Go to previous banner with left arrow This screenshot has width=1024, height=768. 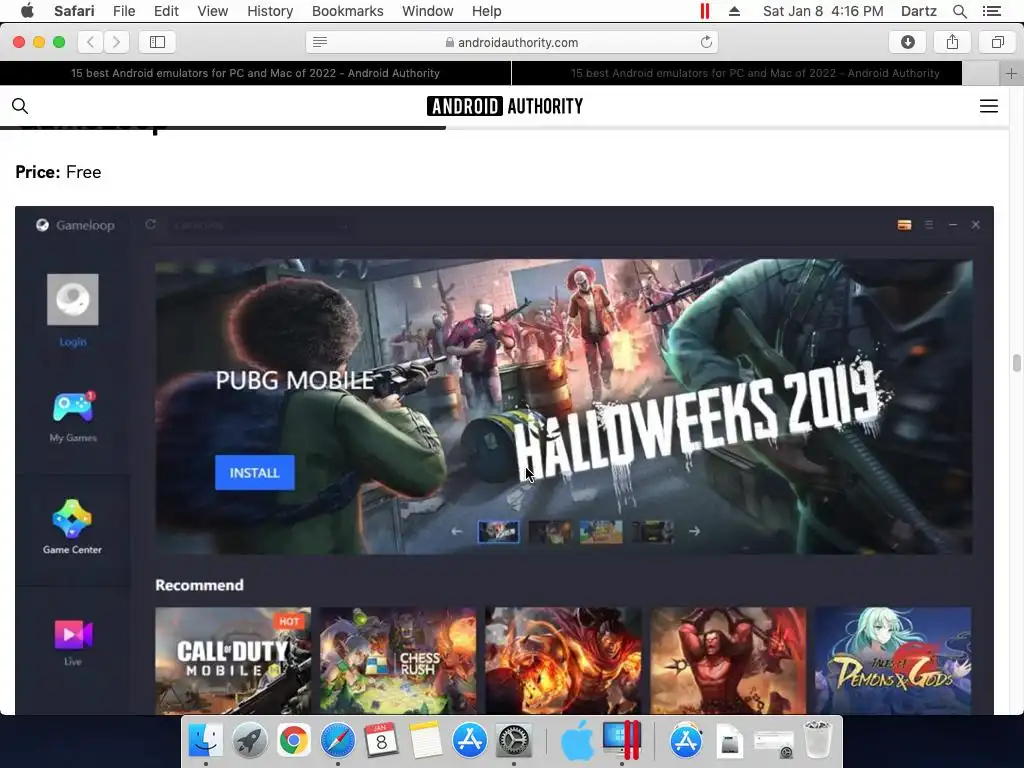point(457,532)
